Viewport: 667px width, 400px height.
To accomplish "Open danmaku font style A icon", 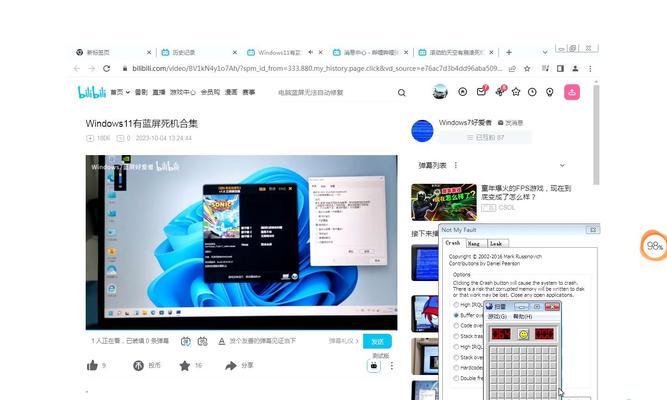I will (221, 341).
